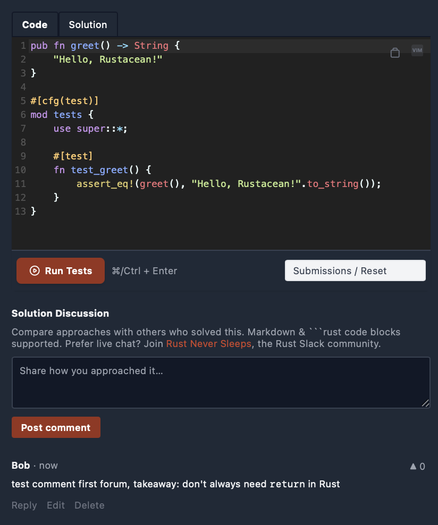The width and height of the screenshot is (438, 525).
Task: Toggle VIM mode in the code editor
Action: click(417, 51)
